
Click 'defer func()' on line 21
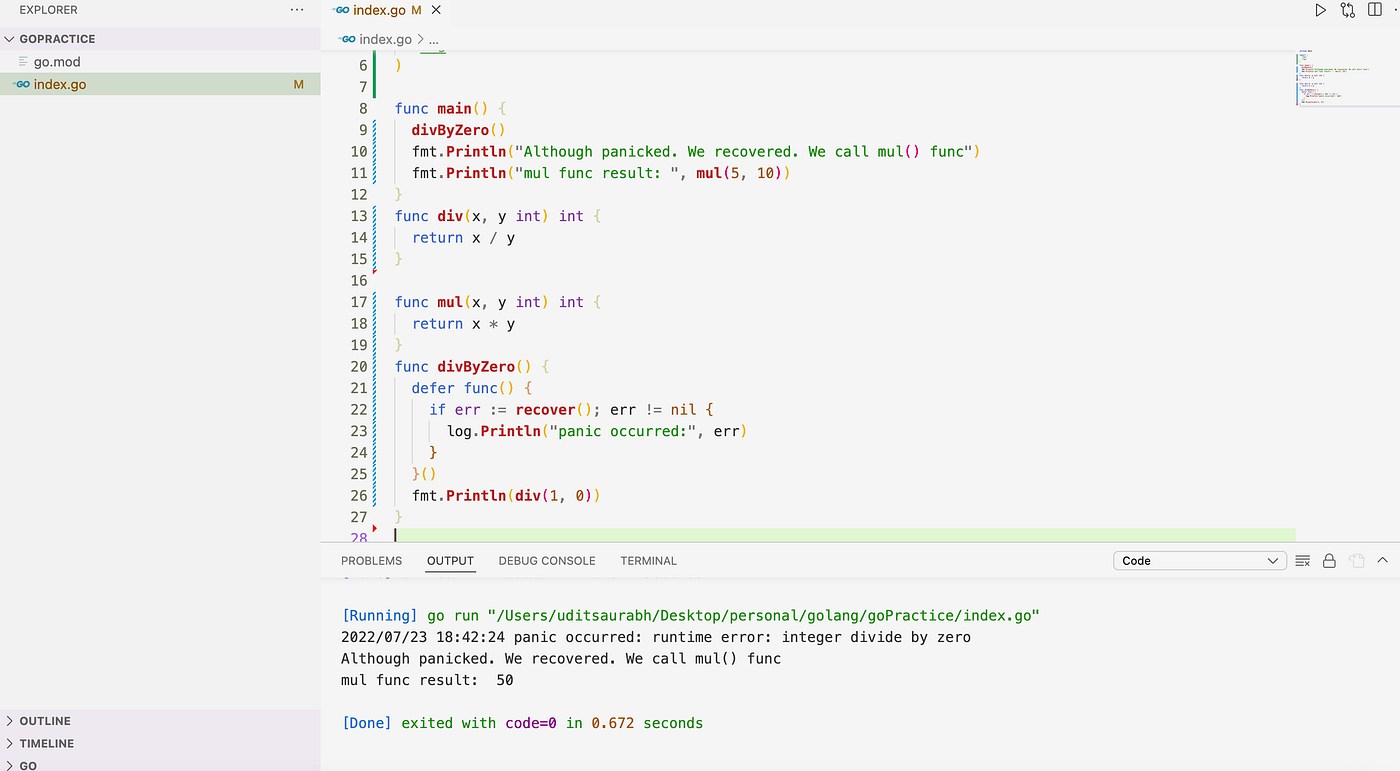463,388
